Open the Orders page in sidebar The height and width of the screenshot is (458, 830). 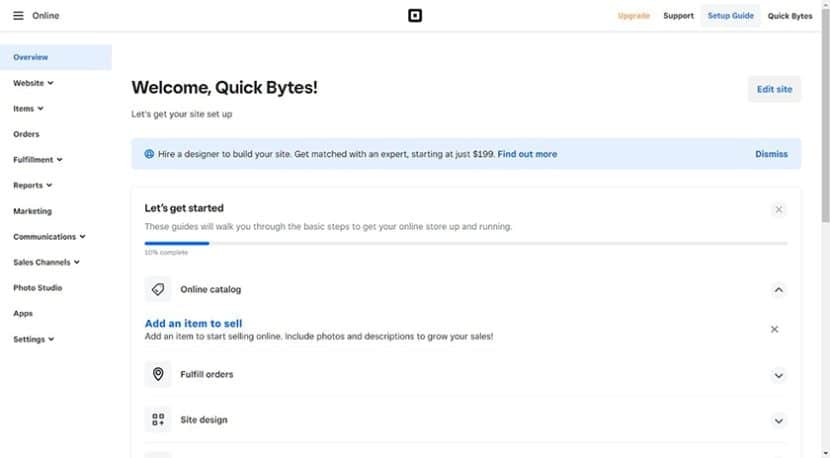pyautogui.click(x=26, y=134)
